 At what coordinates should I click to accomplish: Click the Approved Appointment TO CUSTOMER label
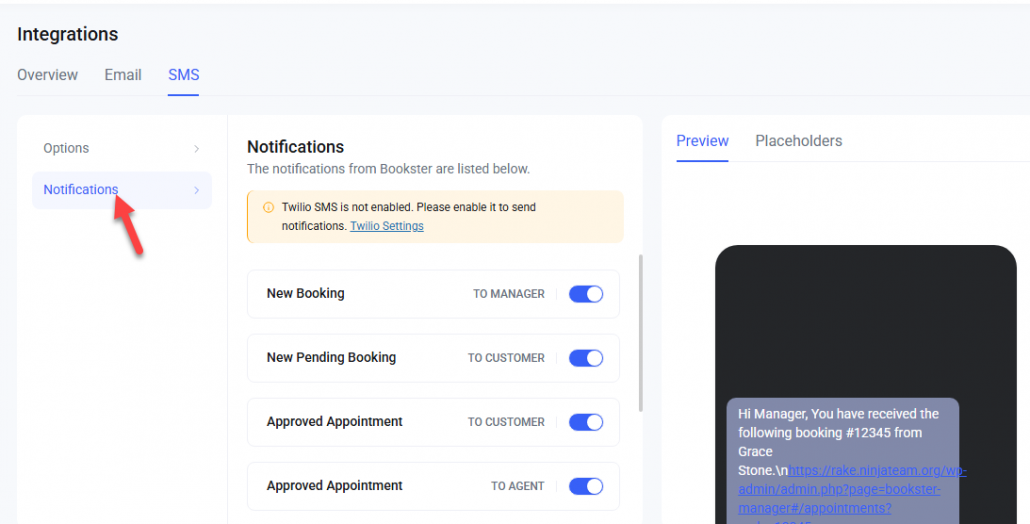[506, 422]
